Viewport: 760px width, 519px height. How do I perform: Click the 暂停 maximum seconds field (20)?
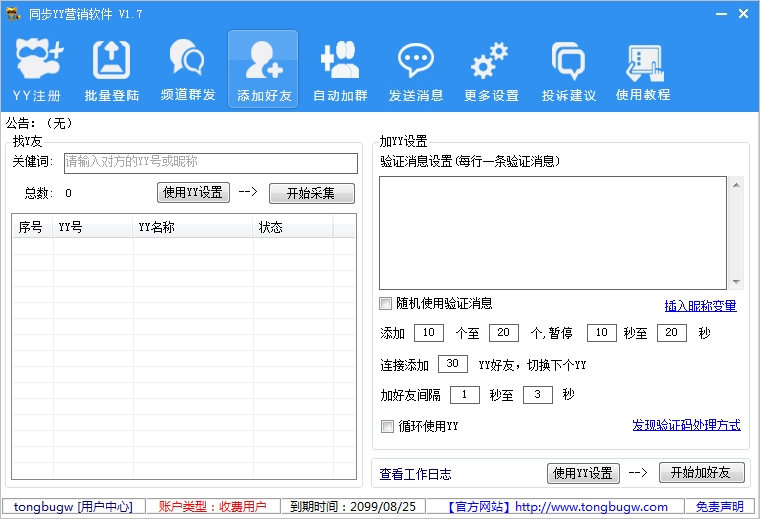click(x=671, y=333)
